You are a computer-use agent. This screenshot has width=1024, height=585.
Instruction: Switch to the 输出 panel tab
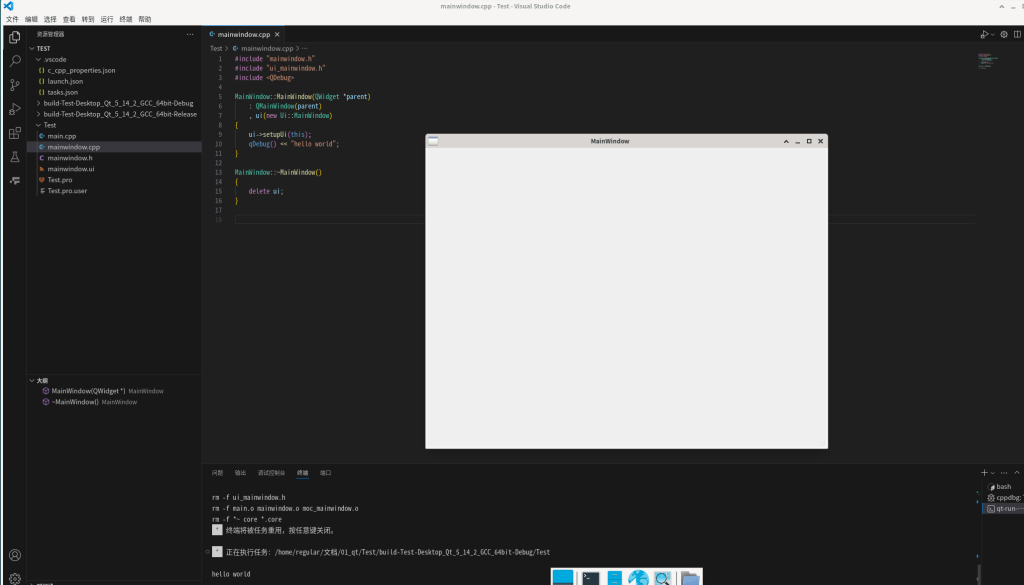[240, 472]
